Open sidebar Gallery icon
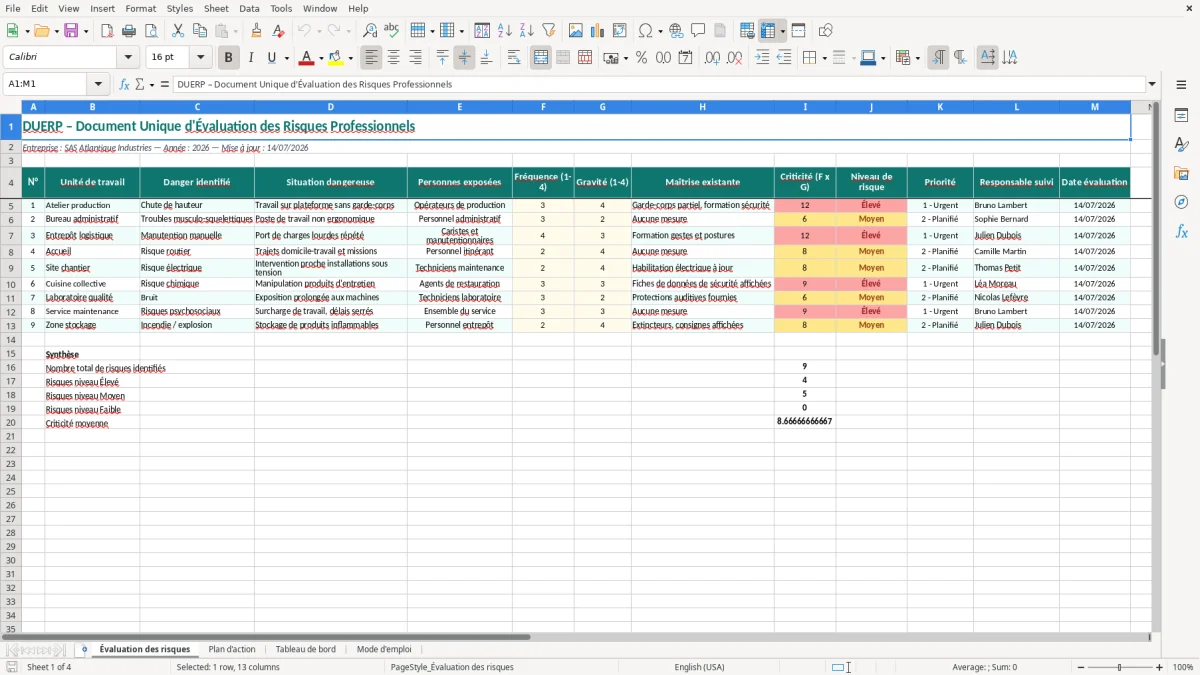The width and height of the screenshot is (1200, 675). click(x=1181, y=173)
